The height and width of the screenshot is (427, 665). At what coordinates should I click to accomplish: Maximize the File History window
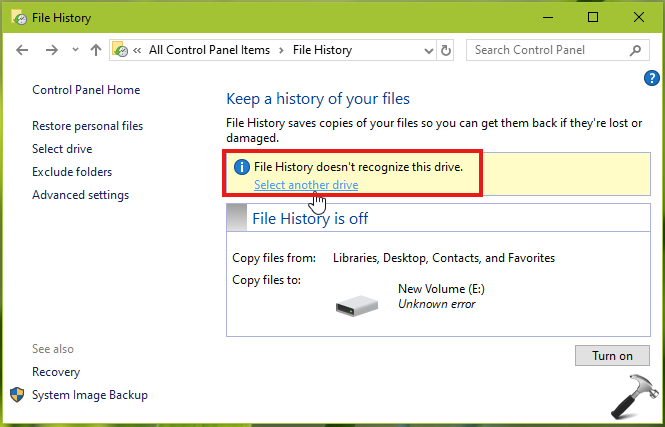(593, 17)
